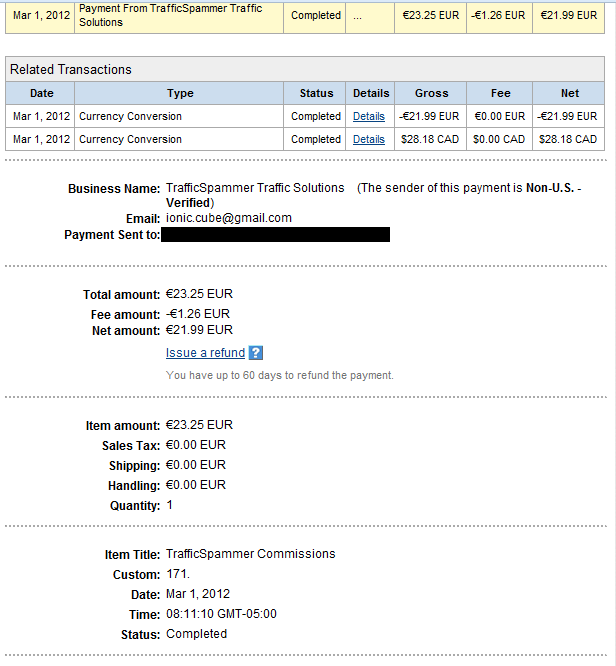
Task: Click the Sales Tax value €0.00 EUR
Action: [196, 445]
